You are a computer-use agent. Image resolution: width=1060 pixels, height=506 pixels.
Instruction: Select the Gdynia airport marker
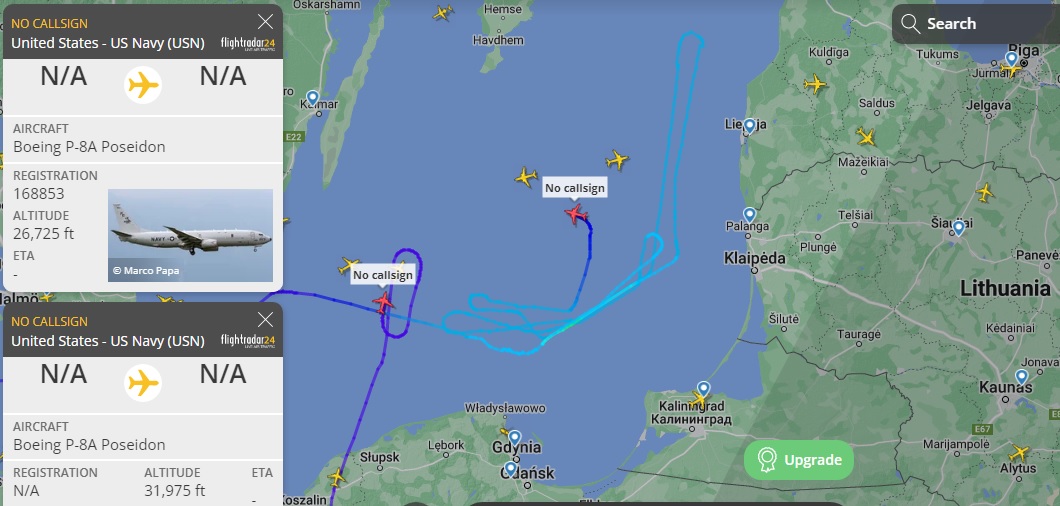(x=514, y=438)
